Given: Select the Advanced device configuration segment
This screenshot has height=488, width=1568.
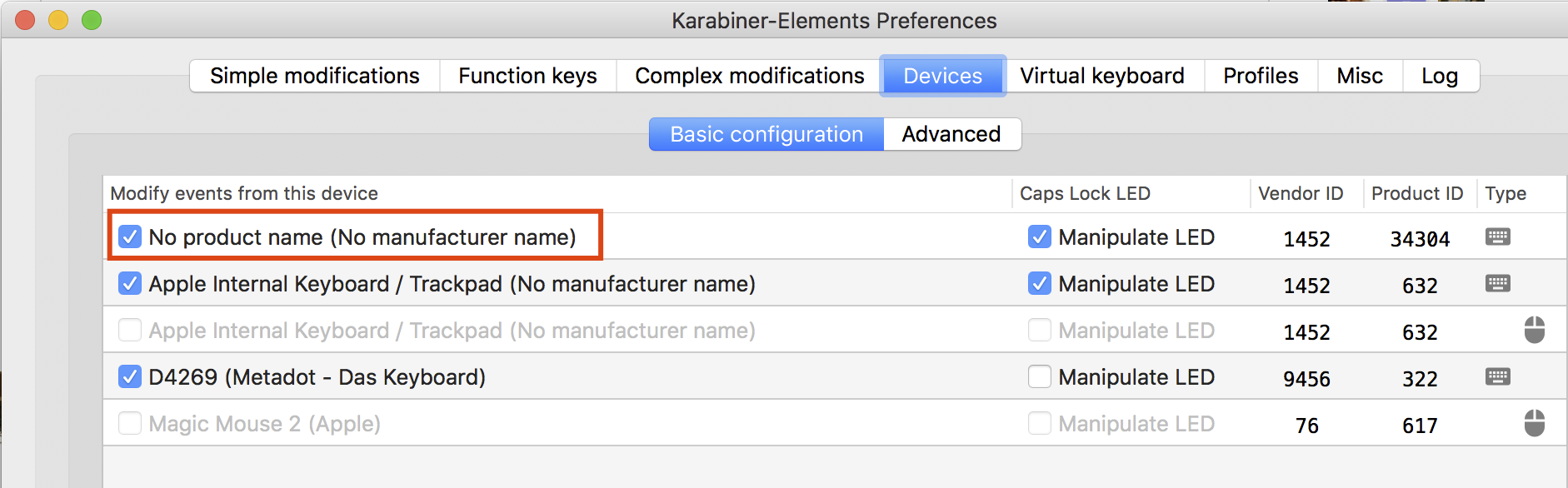Looking at the screenshot, I should click(x=951, y=134).
